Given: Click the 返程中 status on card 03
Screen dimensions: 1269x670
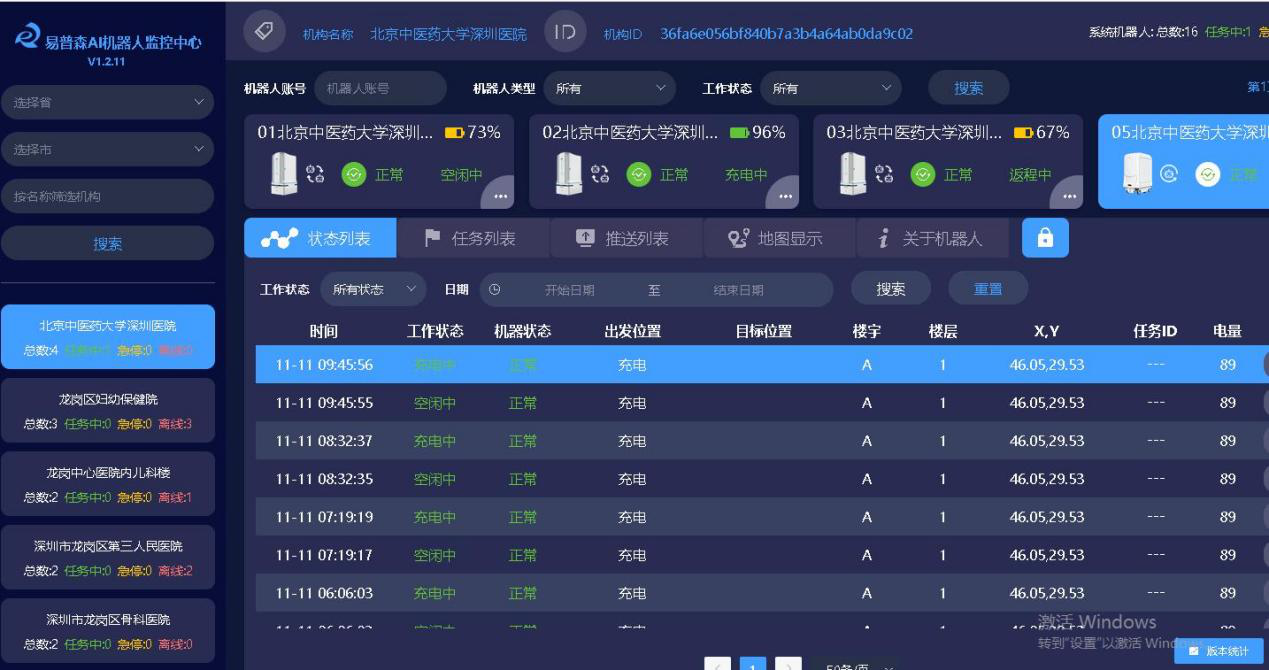Looking at the screenshot, I should click(x=1030, y=175).
